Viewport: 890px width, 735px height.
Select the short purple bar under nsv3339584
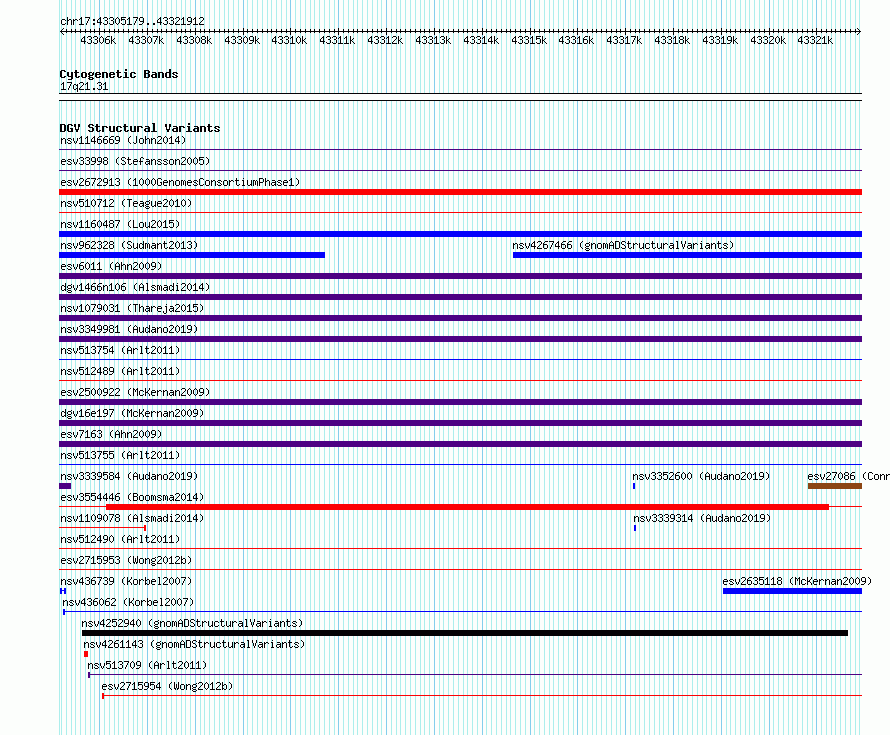(65, 486)
